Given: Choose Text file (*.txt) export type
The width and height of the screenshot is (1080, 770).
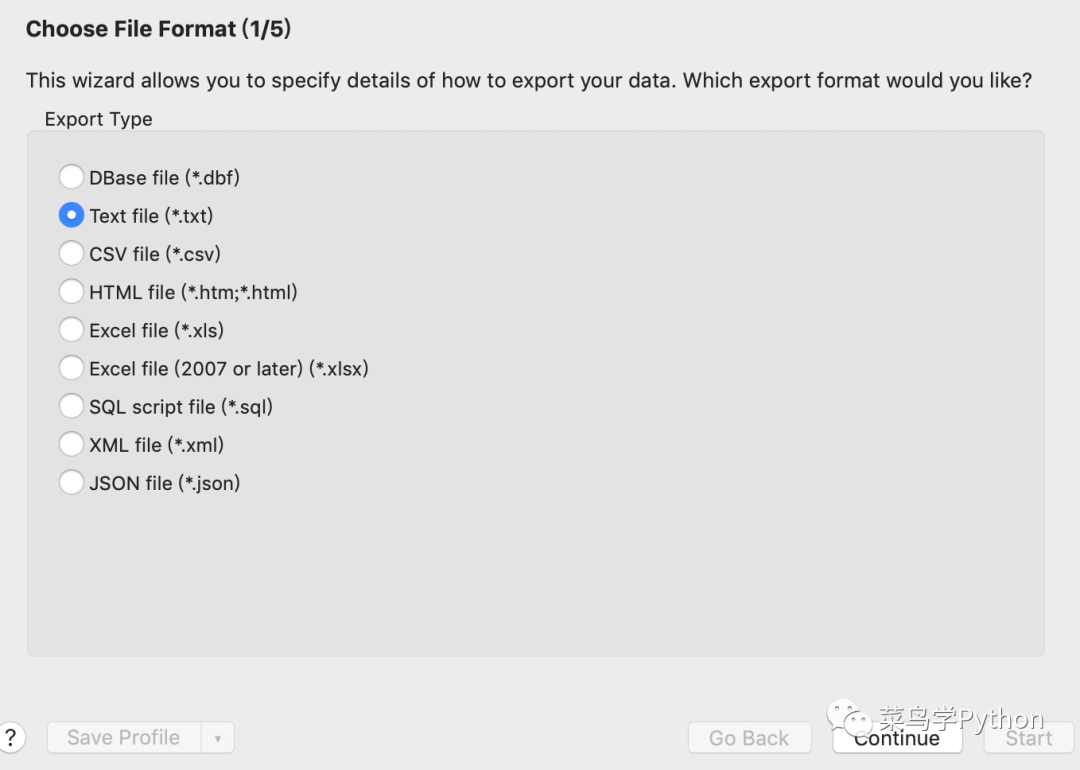Looking at the screenshot, I should point(71,215).
